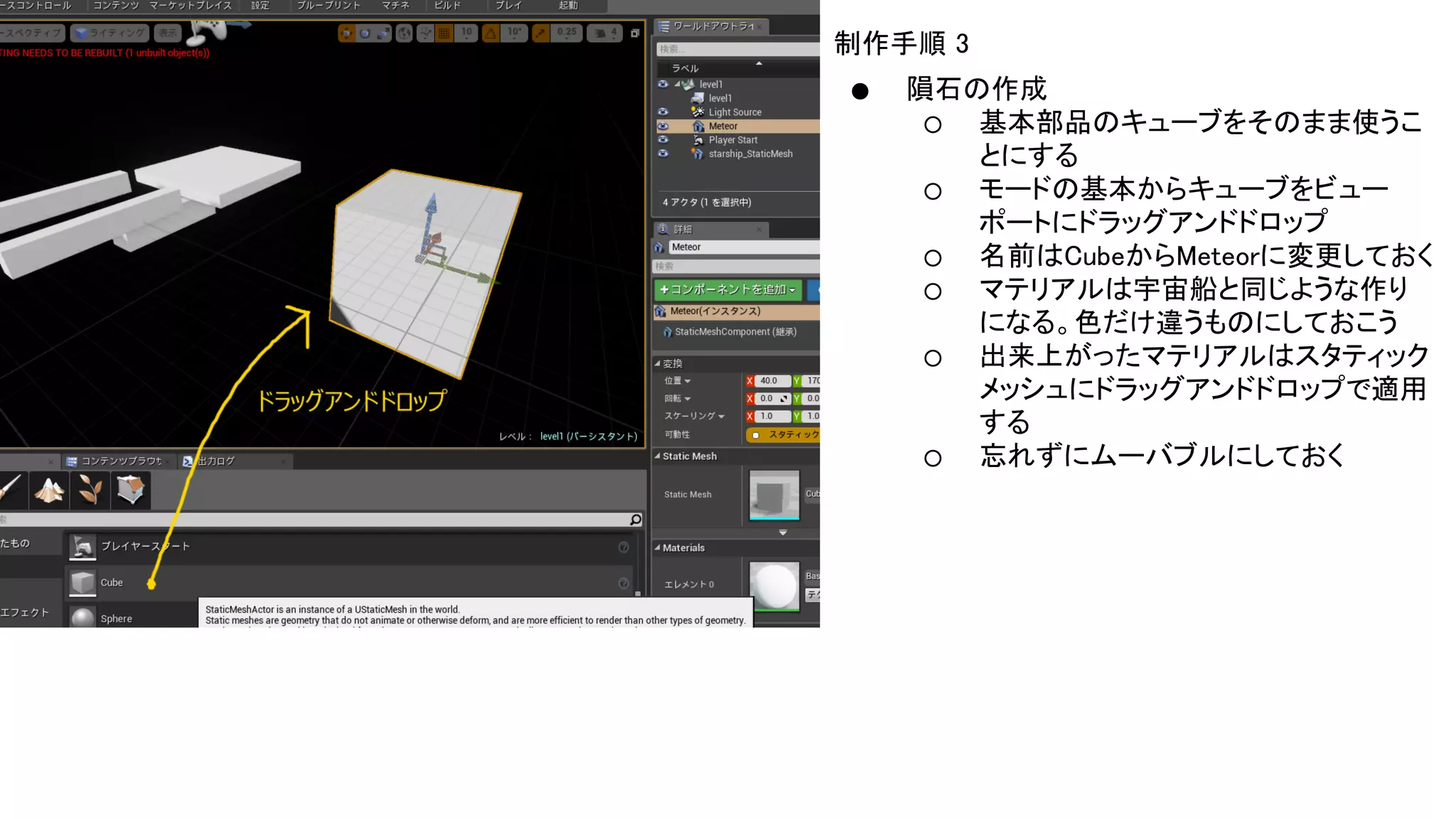The height and width of the screenshot is (819, 1456).
Task: Click the Meteor actor name field
Action: [744, 247]
